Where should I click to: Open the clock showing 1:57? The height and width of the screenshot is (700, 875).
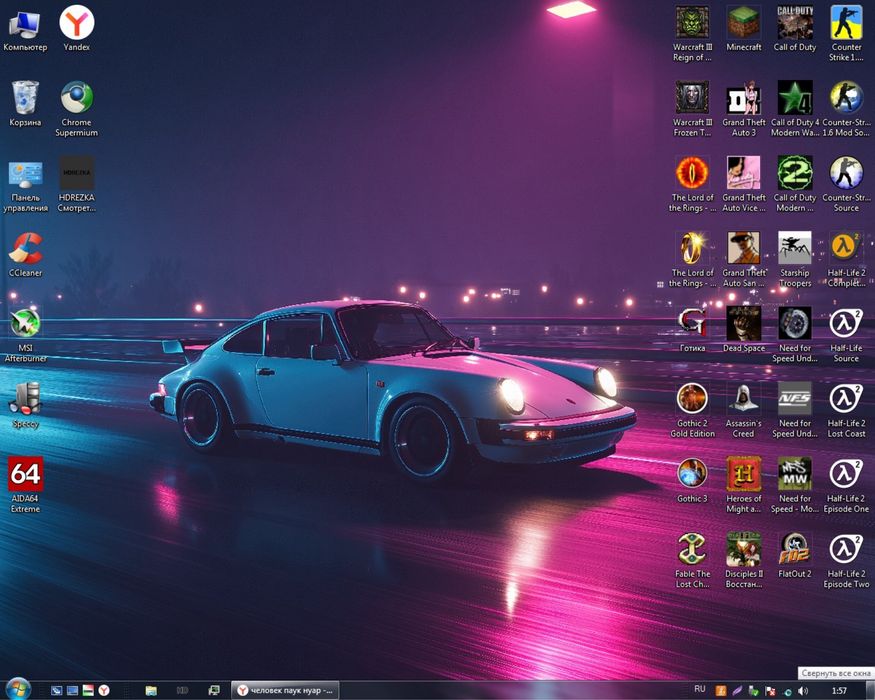click(839, 691)
